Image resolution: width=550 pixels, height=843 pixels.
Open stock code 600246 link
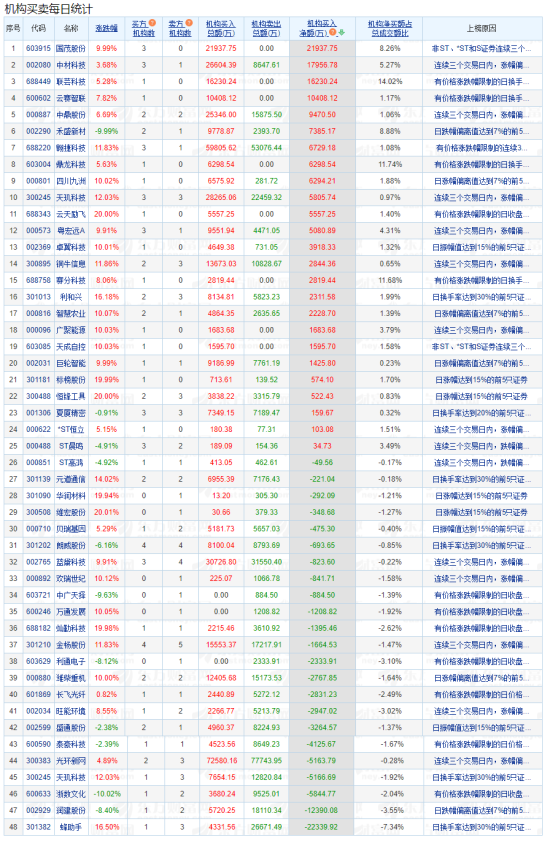point(38,612)
